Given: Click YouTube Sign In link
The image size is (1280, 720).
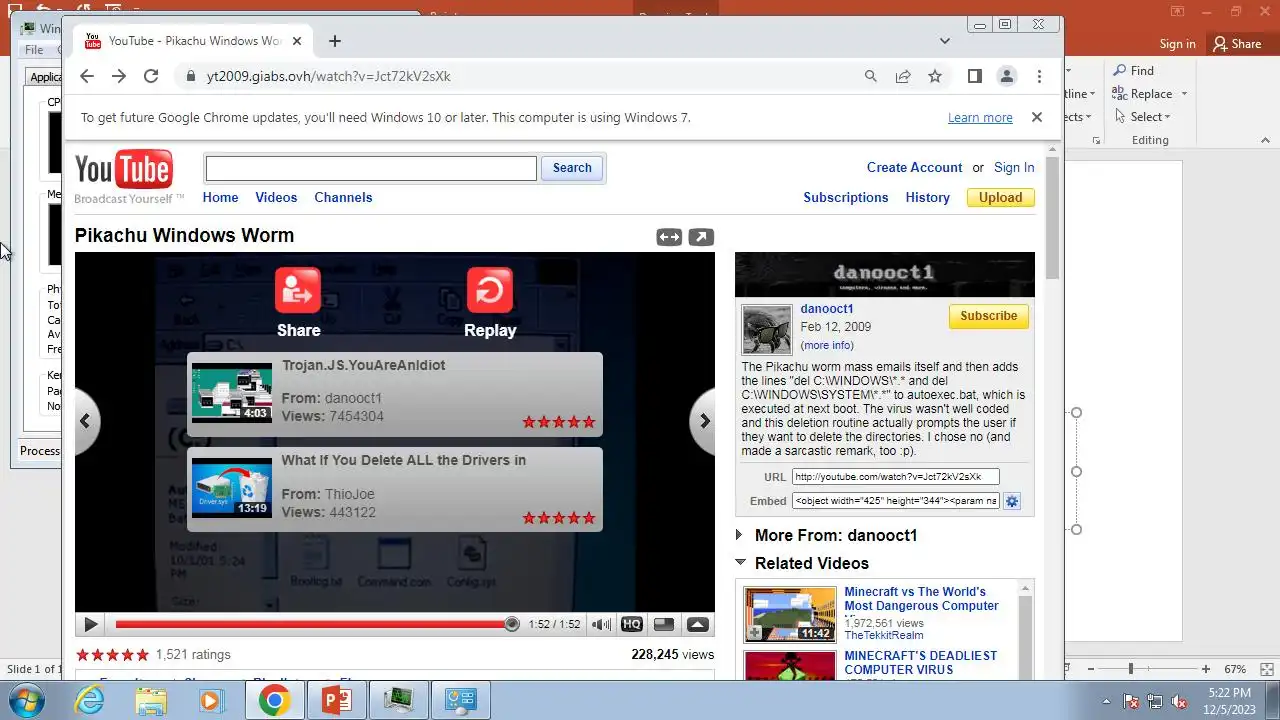Looking at the screenshot, I should coord(1014,167).
